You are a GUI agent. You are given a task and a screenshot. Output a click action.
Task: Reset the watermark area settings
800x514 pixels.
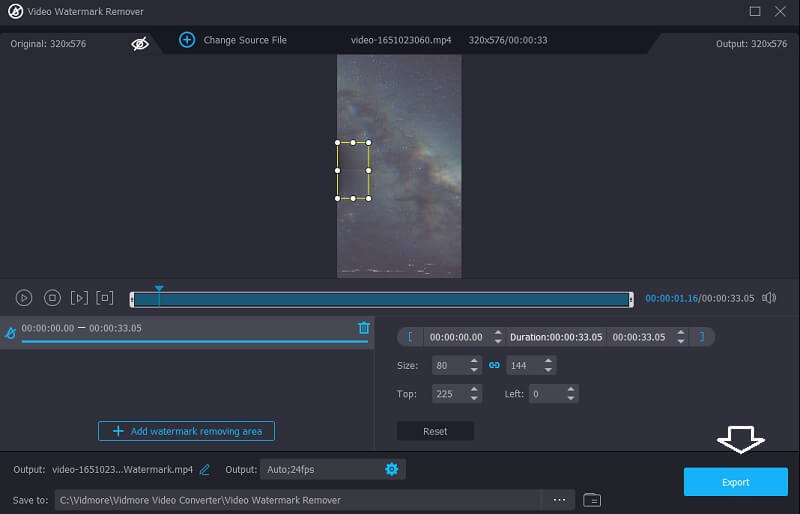435,431
